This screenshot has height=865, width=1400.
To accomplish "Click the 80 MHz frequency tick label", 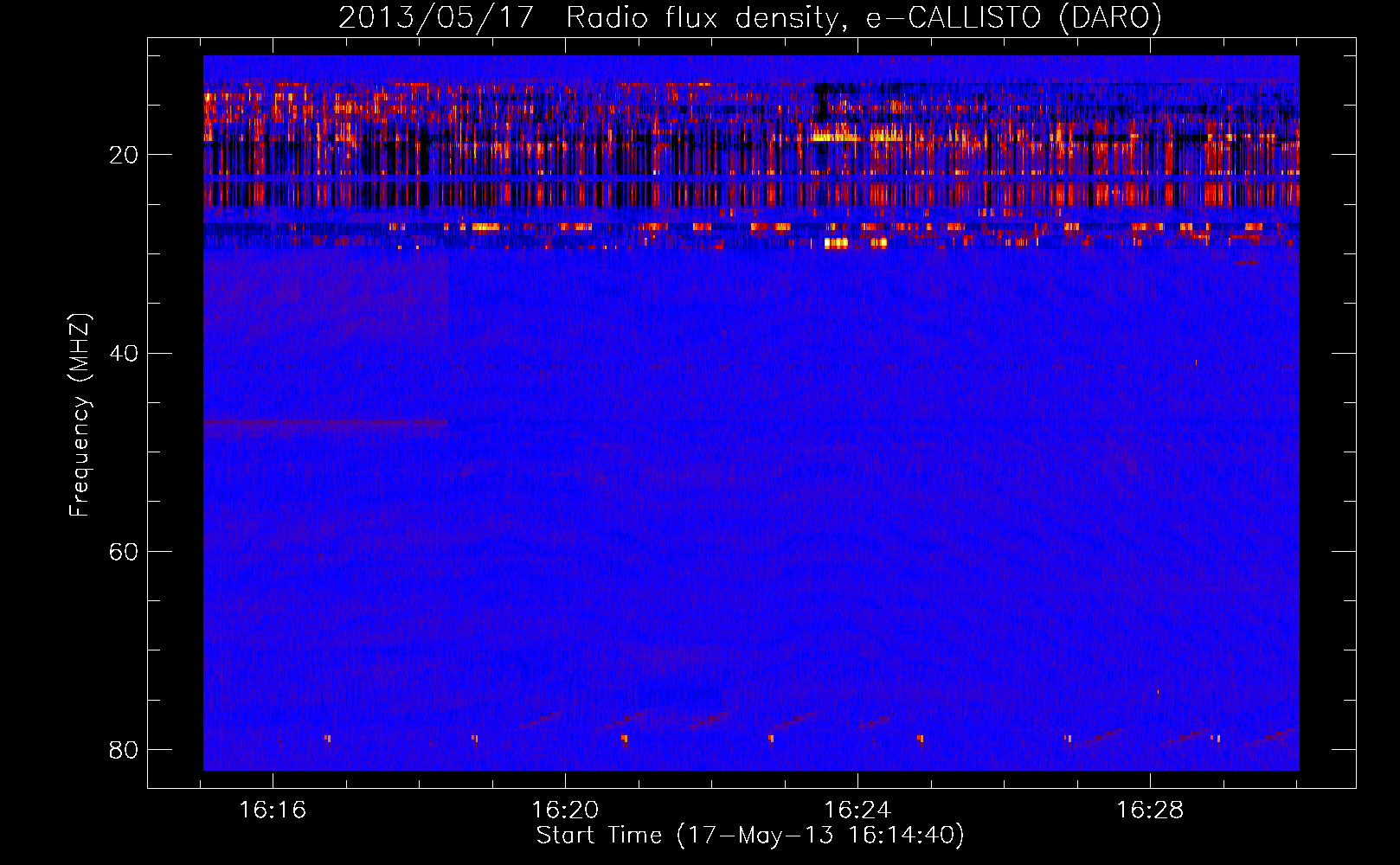I will point(124,749).
